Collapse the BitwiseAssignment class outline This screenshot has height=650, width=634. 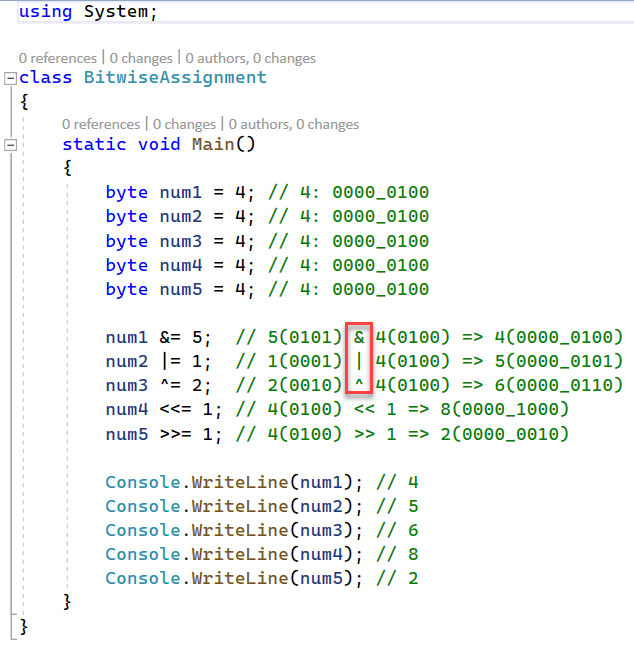tap(10, 78)
